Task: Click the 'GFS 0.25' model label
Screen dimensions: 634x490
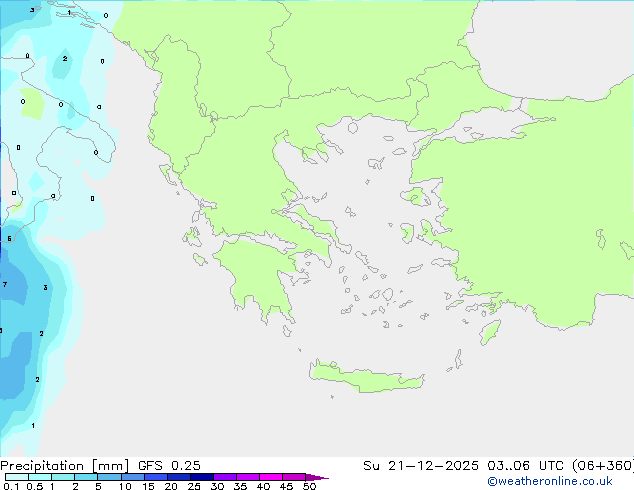Action: click(169, 466)
